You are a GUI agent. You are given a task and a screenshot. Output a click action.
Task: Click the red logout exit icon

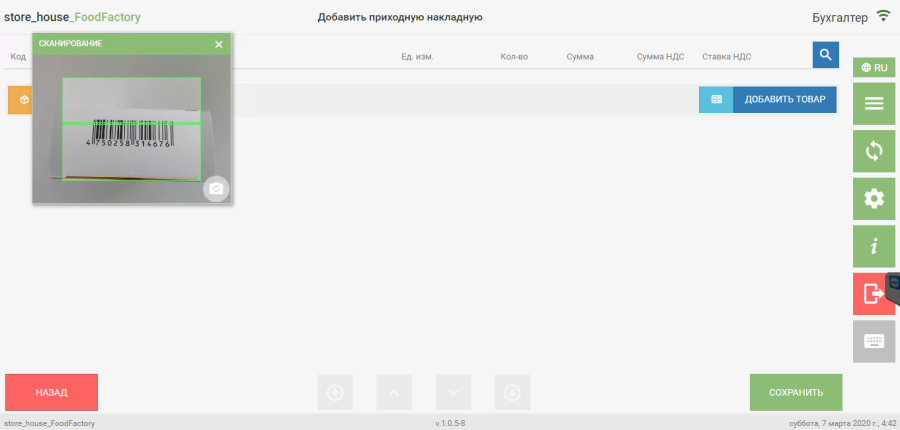pyautogui.click(x=871, y=294)
